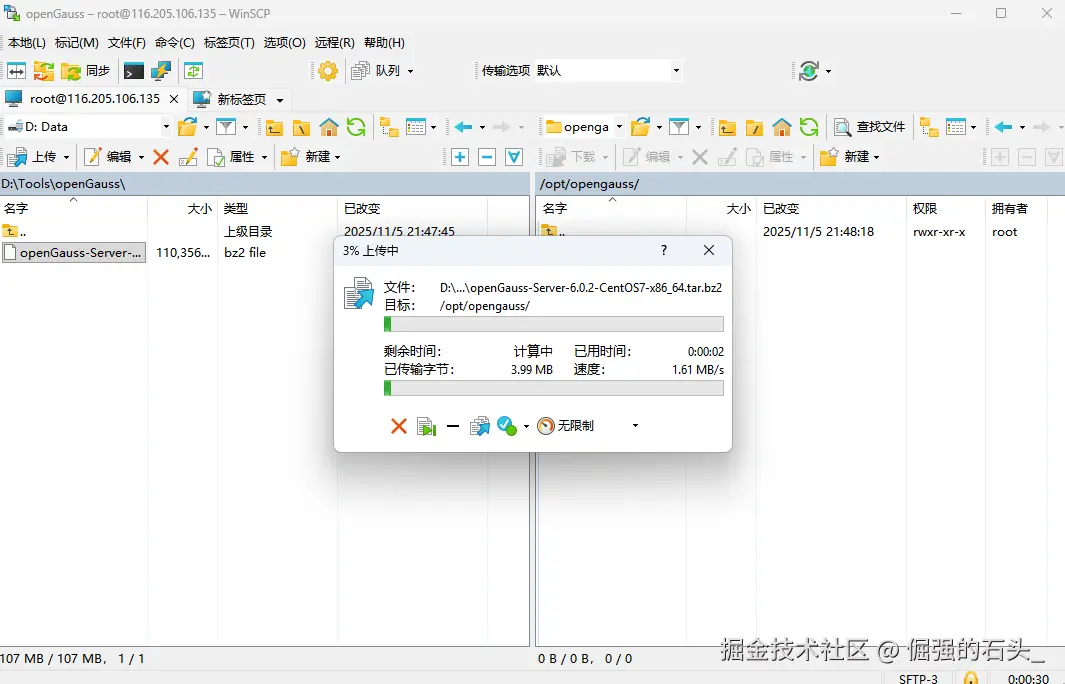This screenshot has width=1065, height=684.
Task: Click the remote panel back arrow
Action: 1003,127
